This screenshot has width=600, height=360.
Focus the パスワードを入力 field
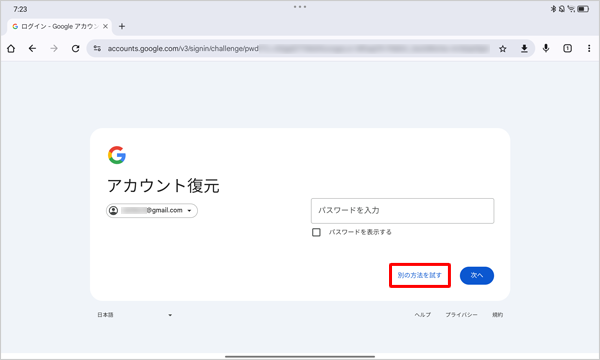pyautogui.click(x=403, y=211)
